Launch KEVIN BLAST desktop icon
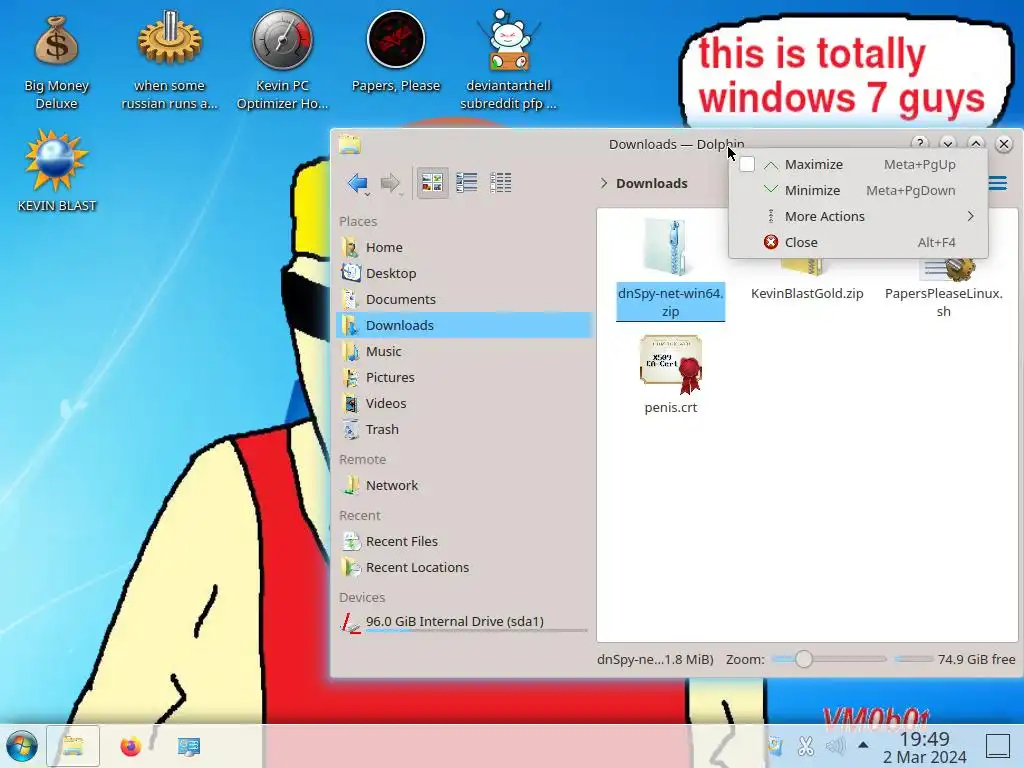The width and height of the screenshot is (1024, 768). 57,170
